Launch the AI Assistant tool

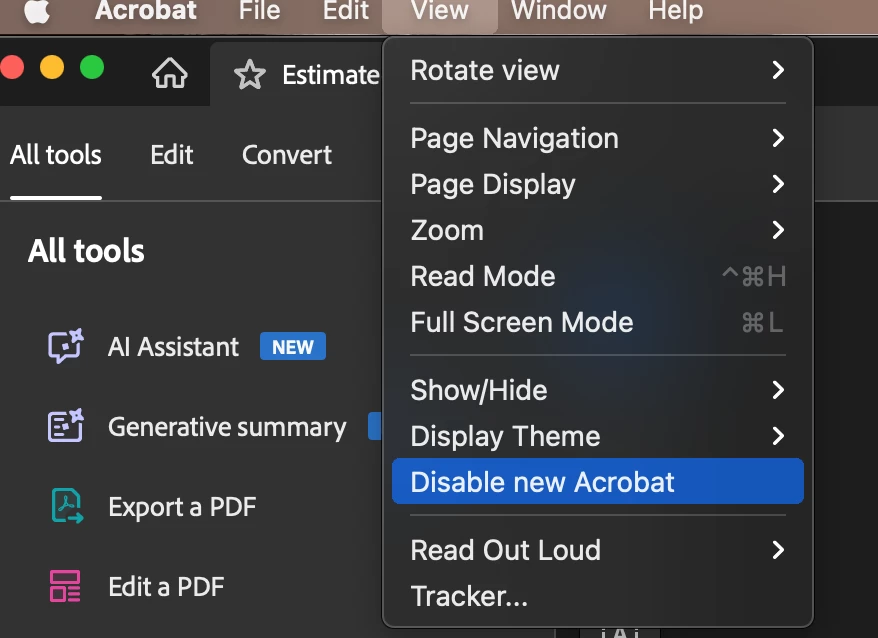coord(173,347)
